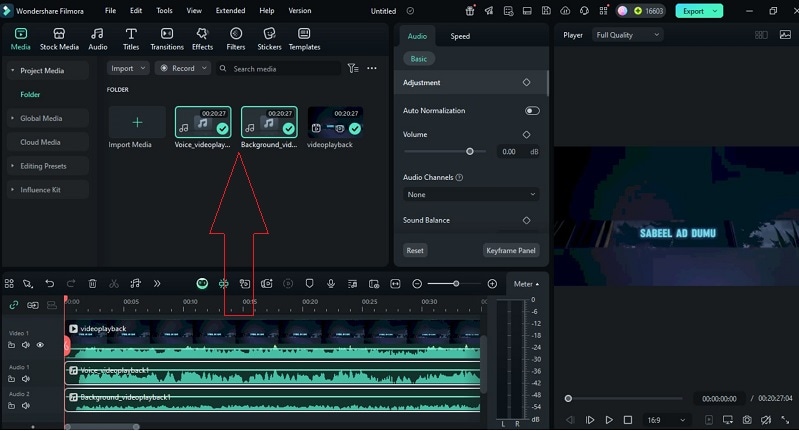799x431 pixels.
Task: Click the Split scissors icon in timeline toolbar
Action: click(114, 284)
